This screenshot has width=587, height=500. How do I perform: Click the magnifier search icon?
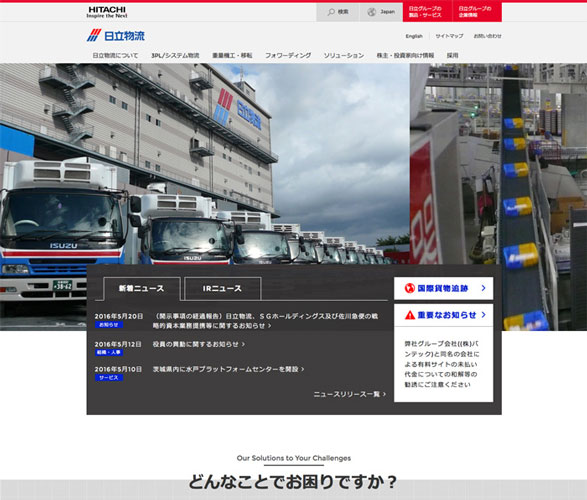click(331, 12)
